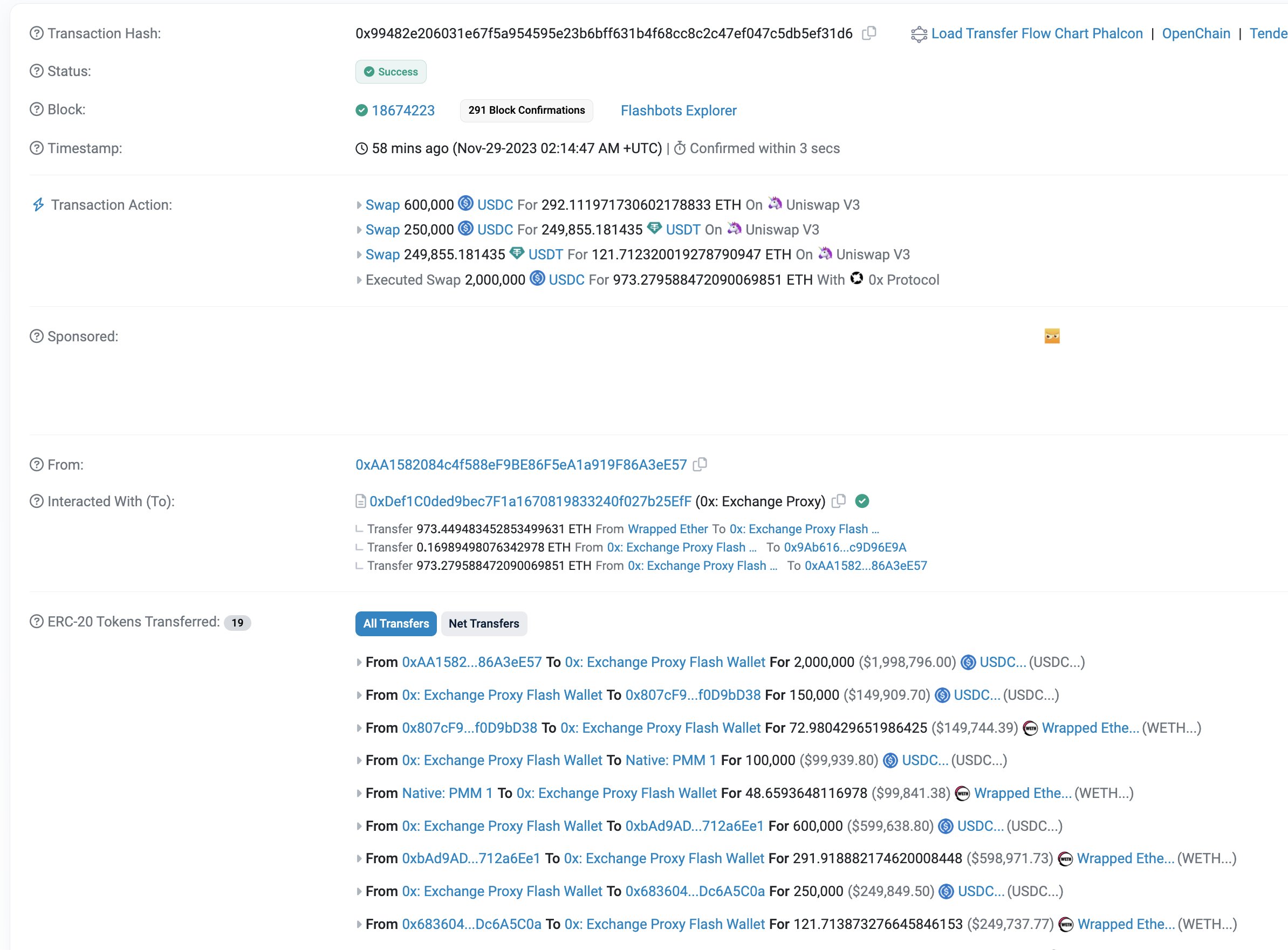The image size is (1288, 950).
Task: Open the OpenChain link
Action: 1196,33
